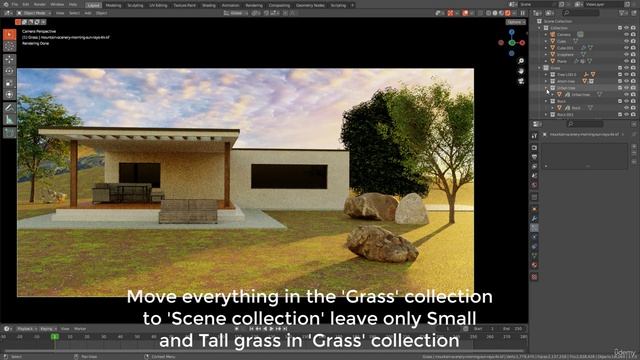Open the timeline Marker menu
Image resolution: width=640 pixels, height=360 pixels.
click(x=80, y=329)
